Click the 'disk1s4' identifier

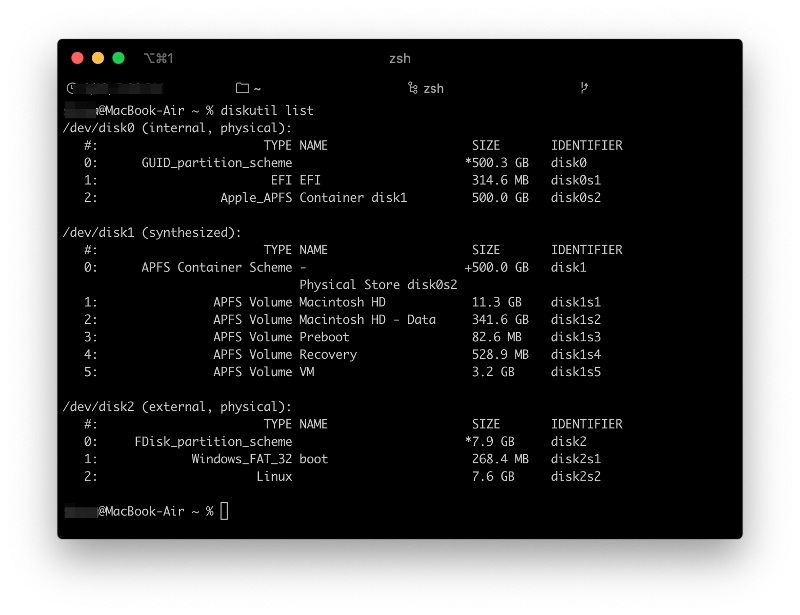[576, 354]
